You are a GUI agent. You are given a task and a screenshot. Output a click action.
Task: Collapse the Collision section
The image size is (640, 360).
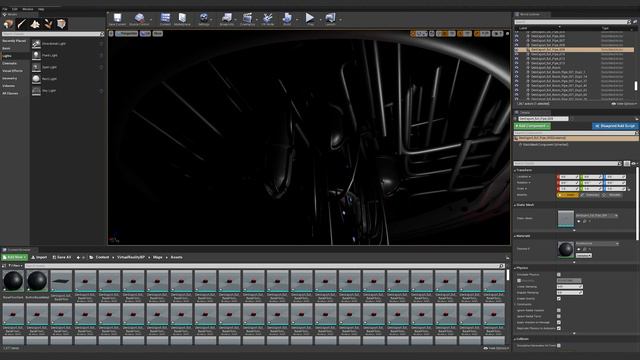point(515,339)
